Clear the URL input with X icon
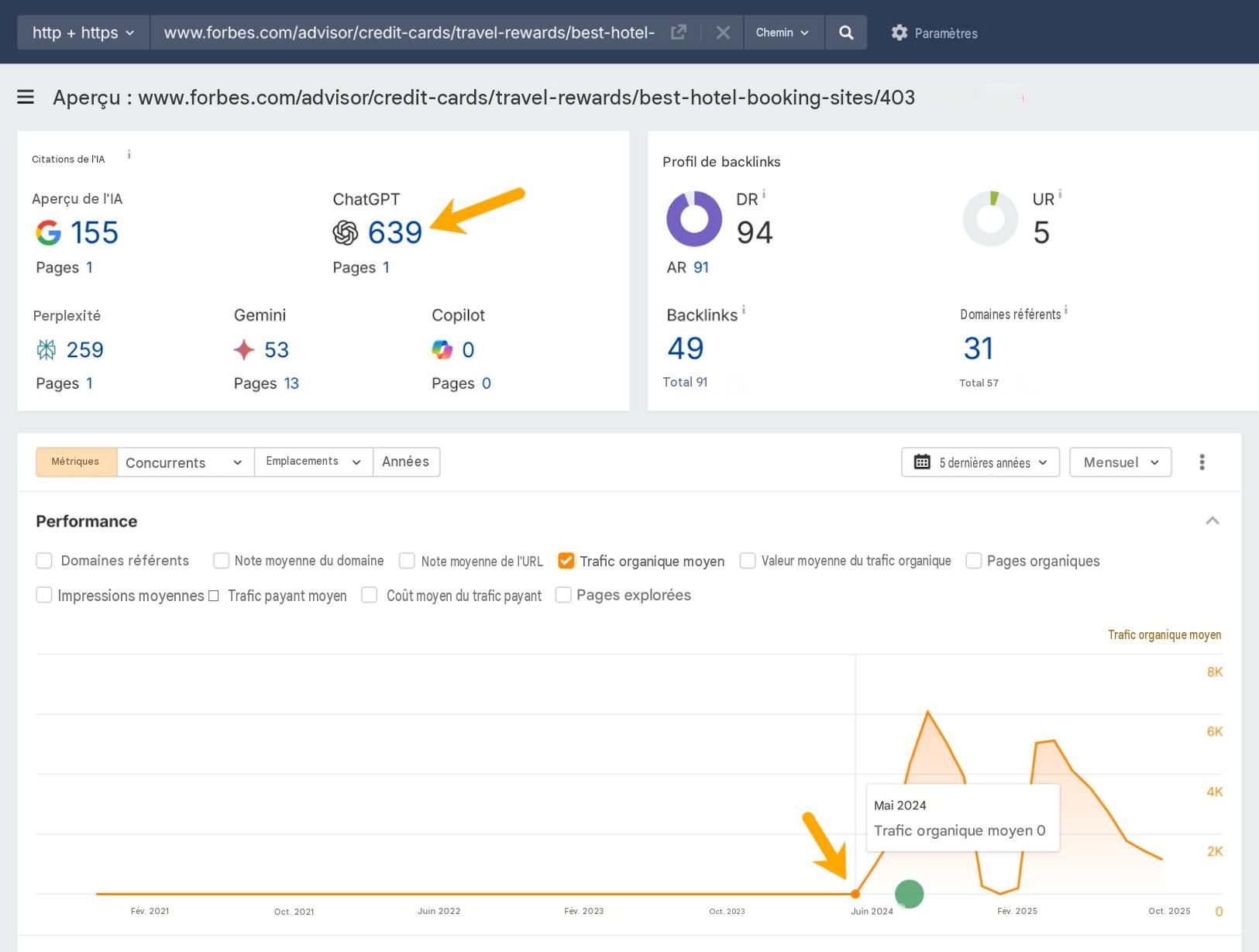Screen dimensions: 1259x952 point(723,33)
